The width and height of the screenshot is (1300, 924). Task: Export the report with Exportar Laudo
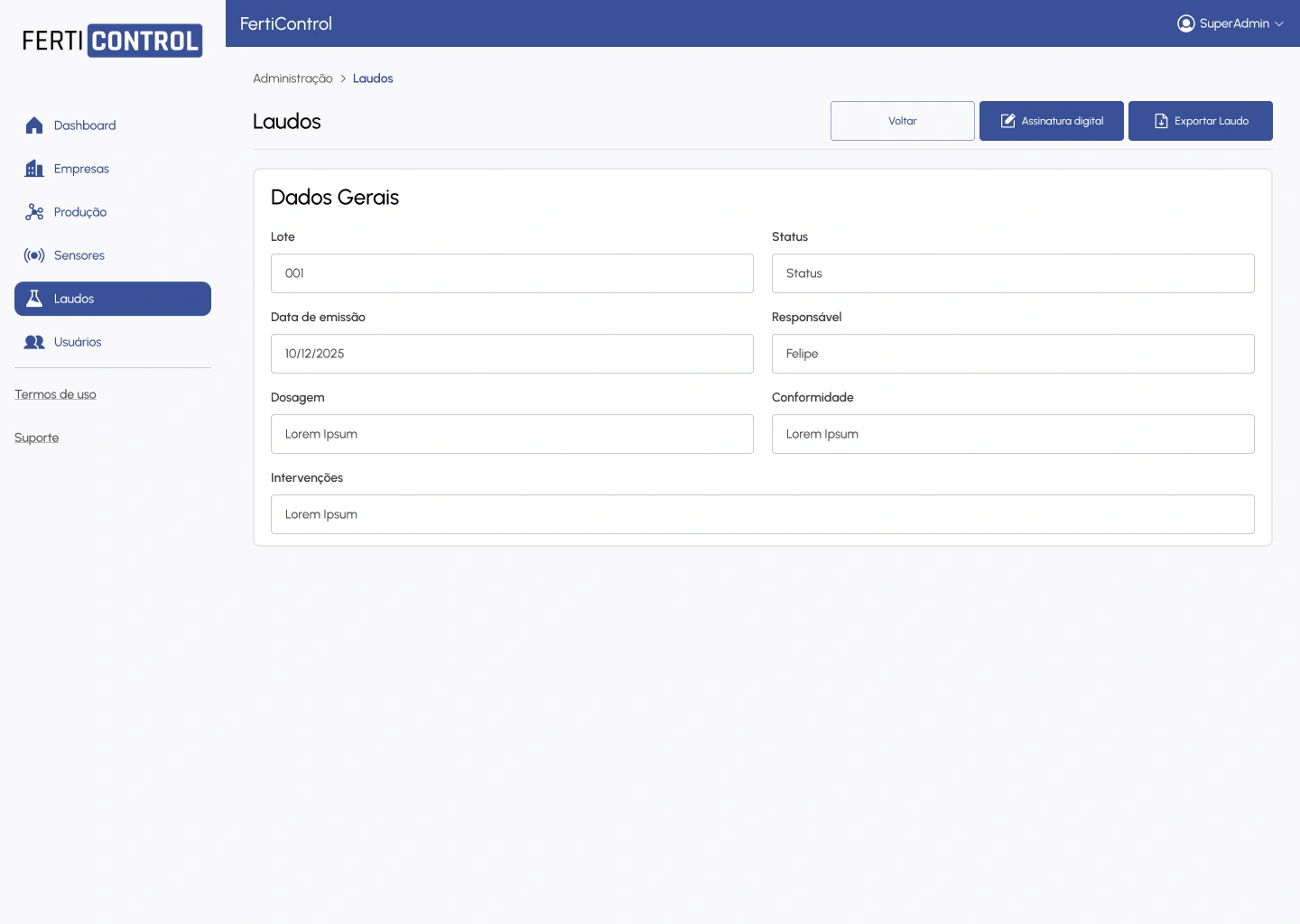click(x=1200, y=121)
